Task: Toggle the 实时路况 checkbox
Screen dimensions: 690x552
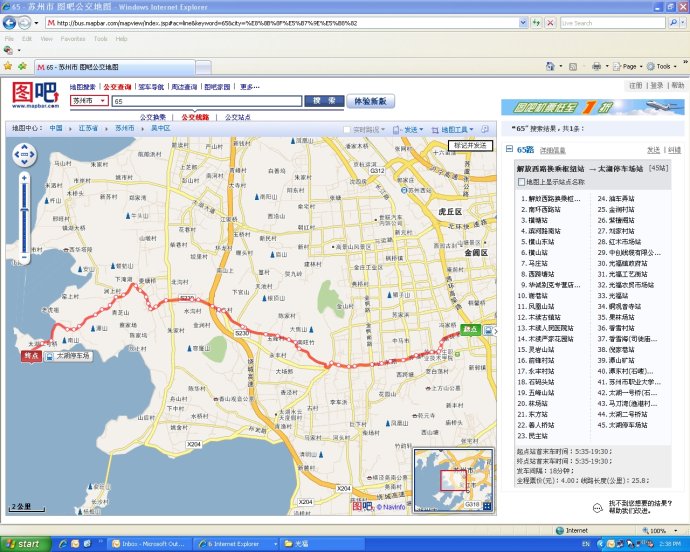Action: point(348,129)
